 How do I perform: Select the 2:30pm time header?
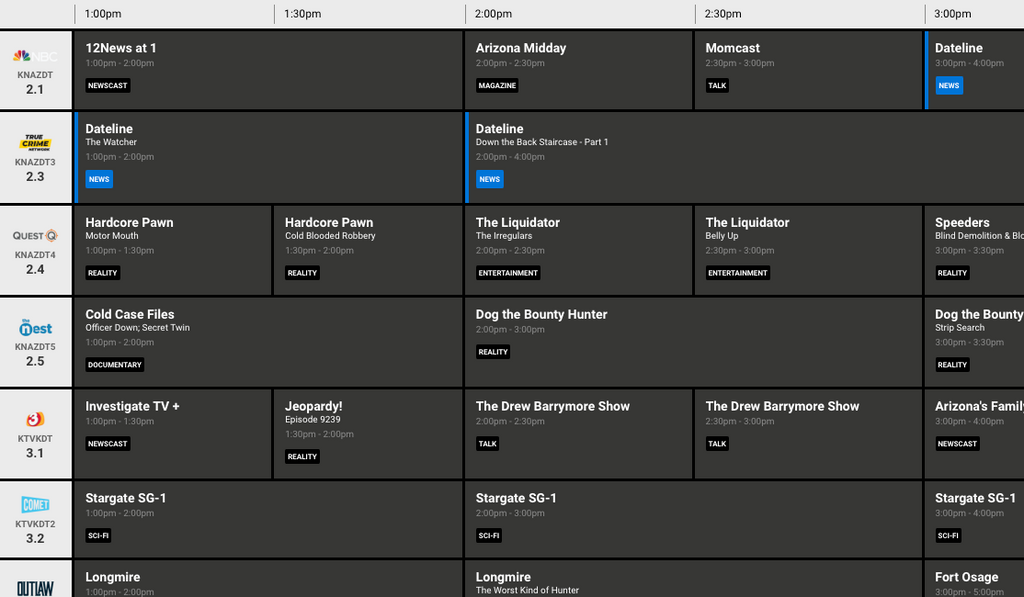723,14
